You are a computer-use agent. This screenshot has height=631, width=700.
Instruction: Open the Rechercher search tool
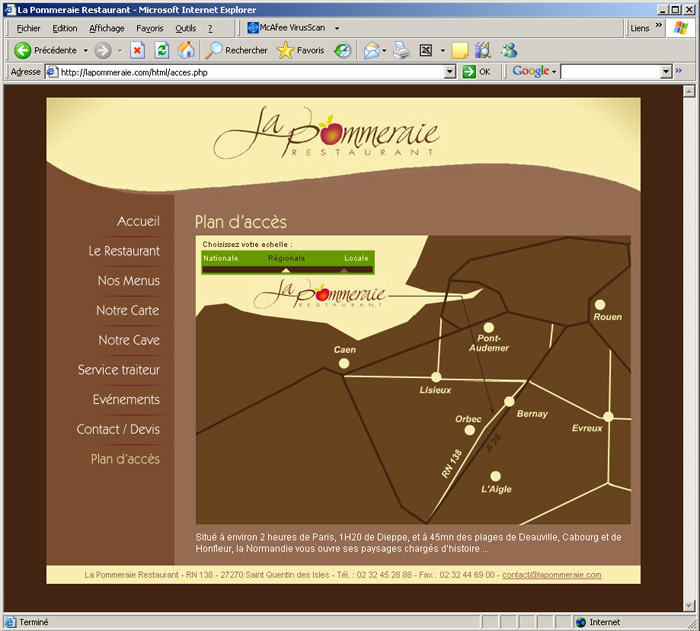click(x=236, y=50)
